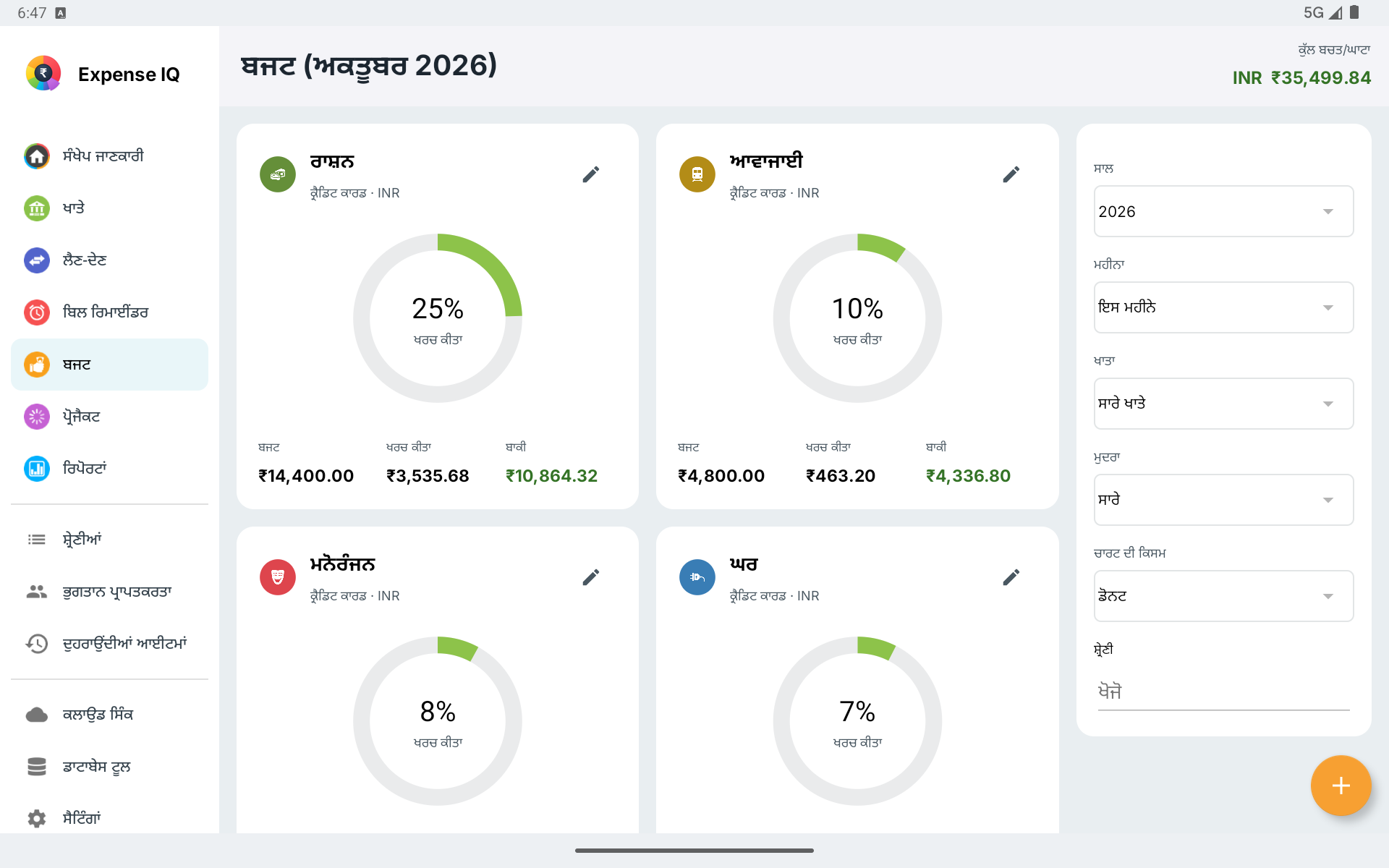The image size is (1389, 868).
Task: Open ਸ਼੍ਰੇਣੀਆਂ categories list
Action: point(109,540)
